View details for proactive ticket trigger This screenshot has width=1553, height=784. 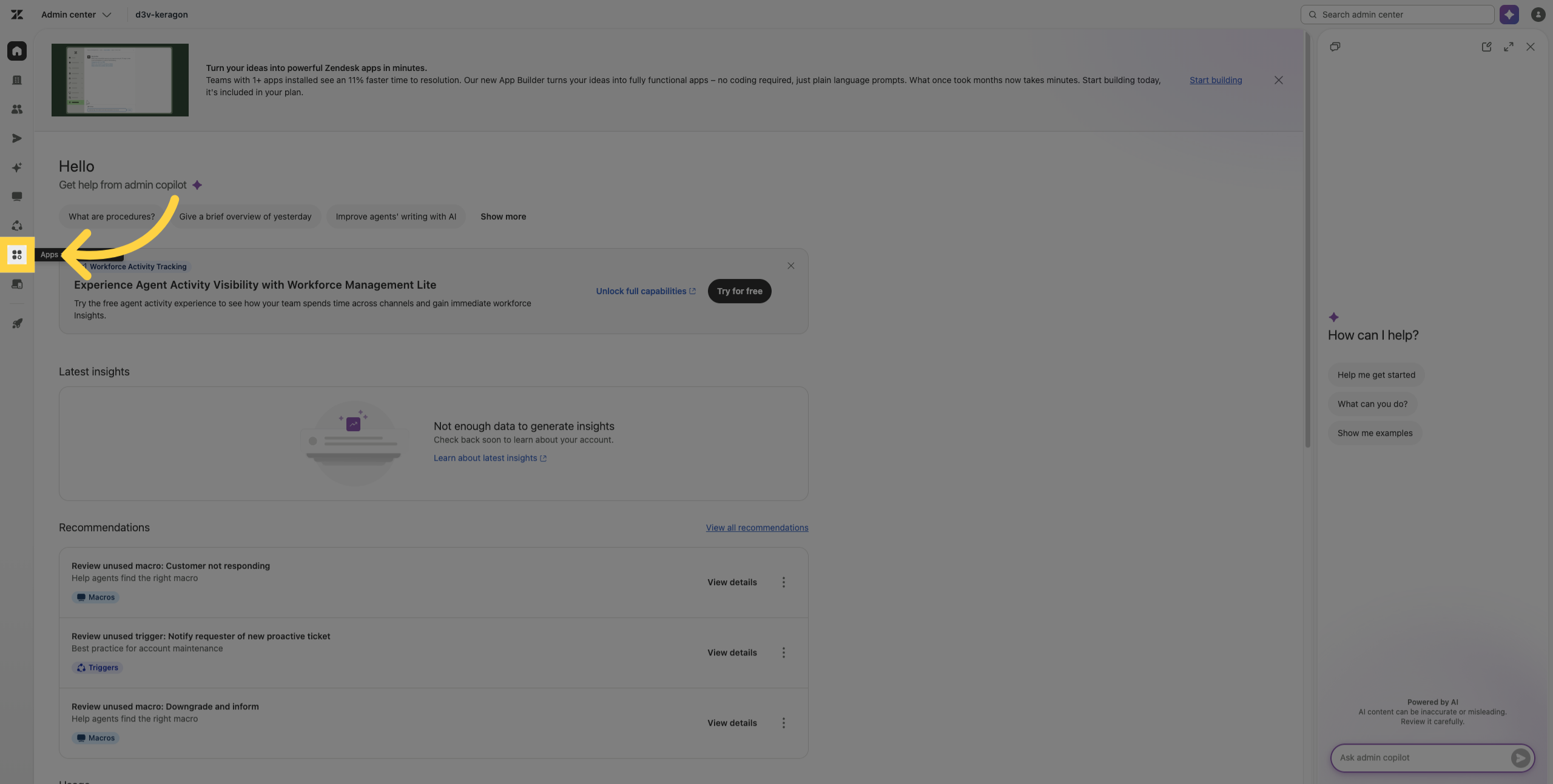point(732,652)
